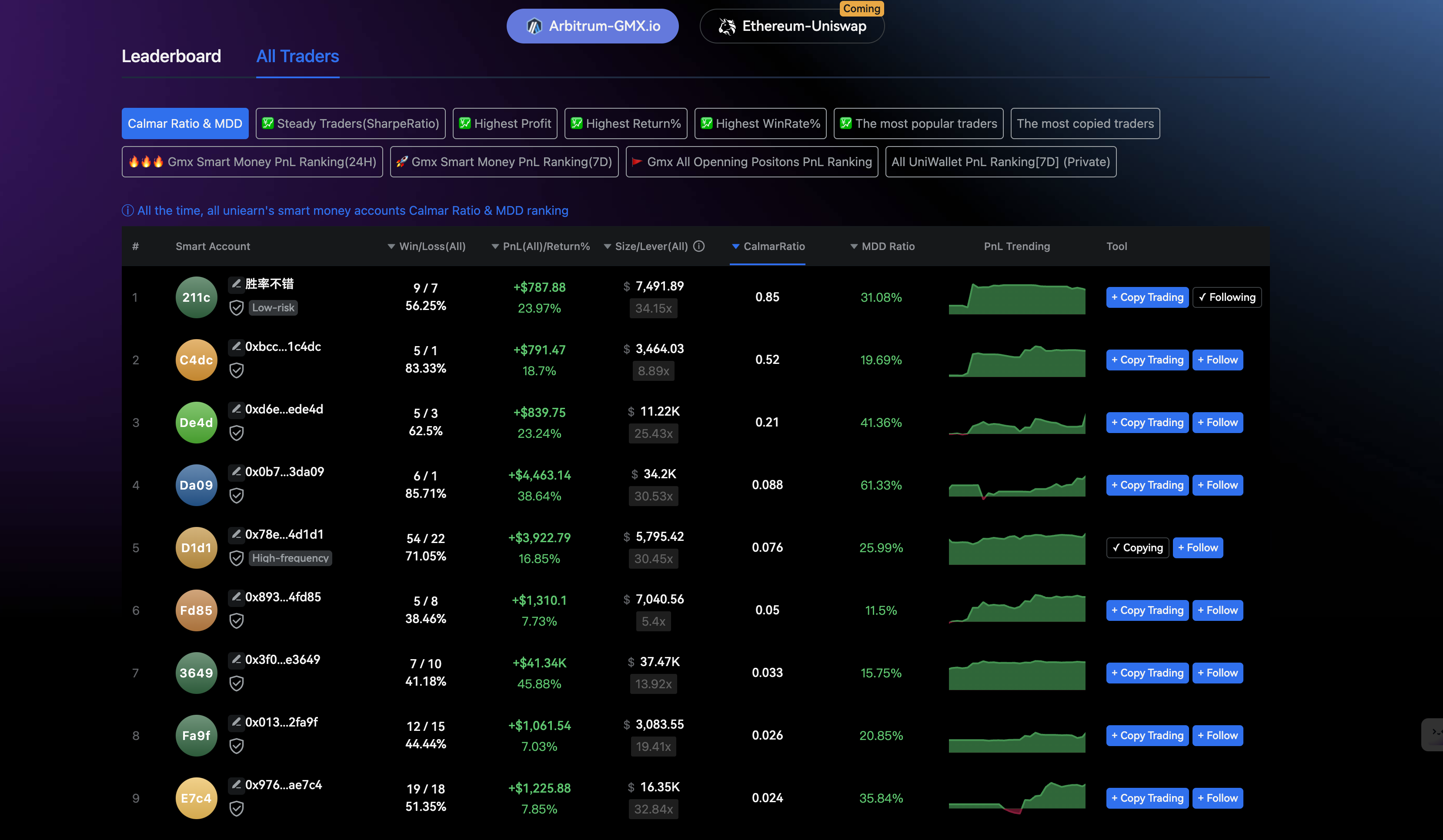The height and width of the screenshot is (840, 1443).
Task: Click the PnL Trending chart for account 211c
Action: [1017, 297]
